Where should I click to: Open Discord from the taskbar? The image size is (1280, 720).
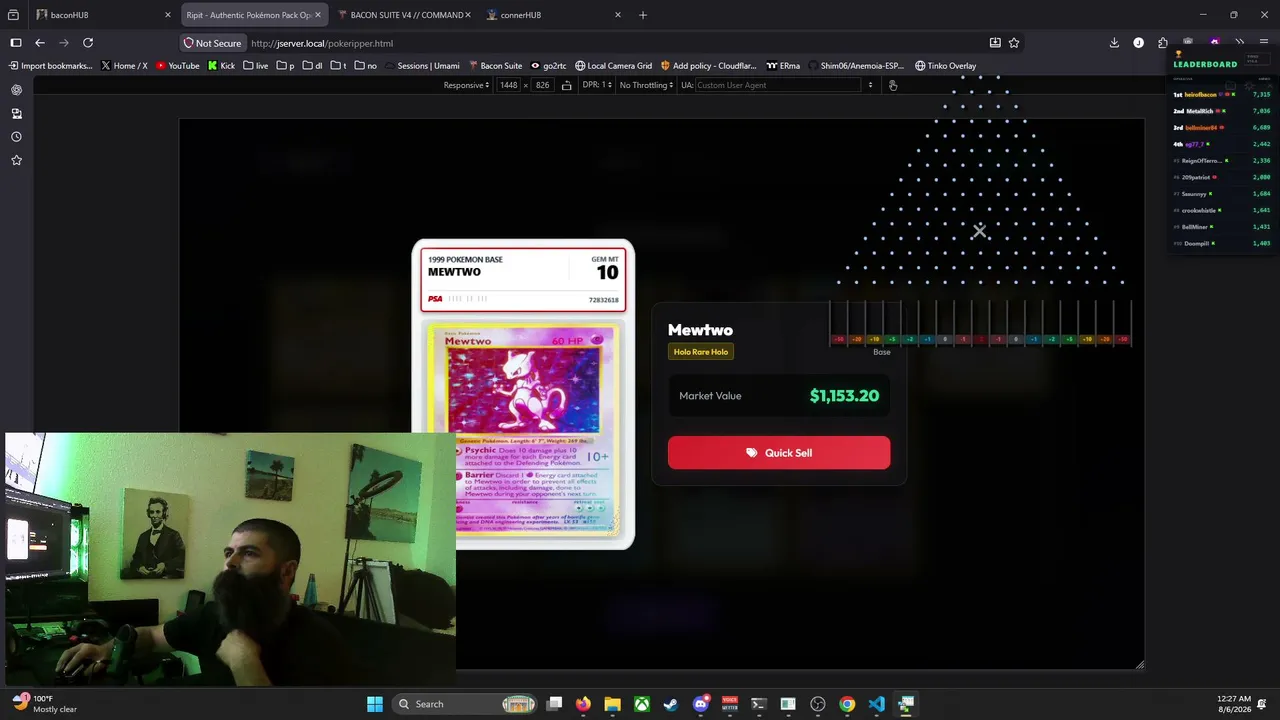pos(701,704)
